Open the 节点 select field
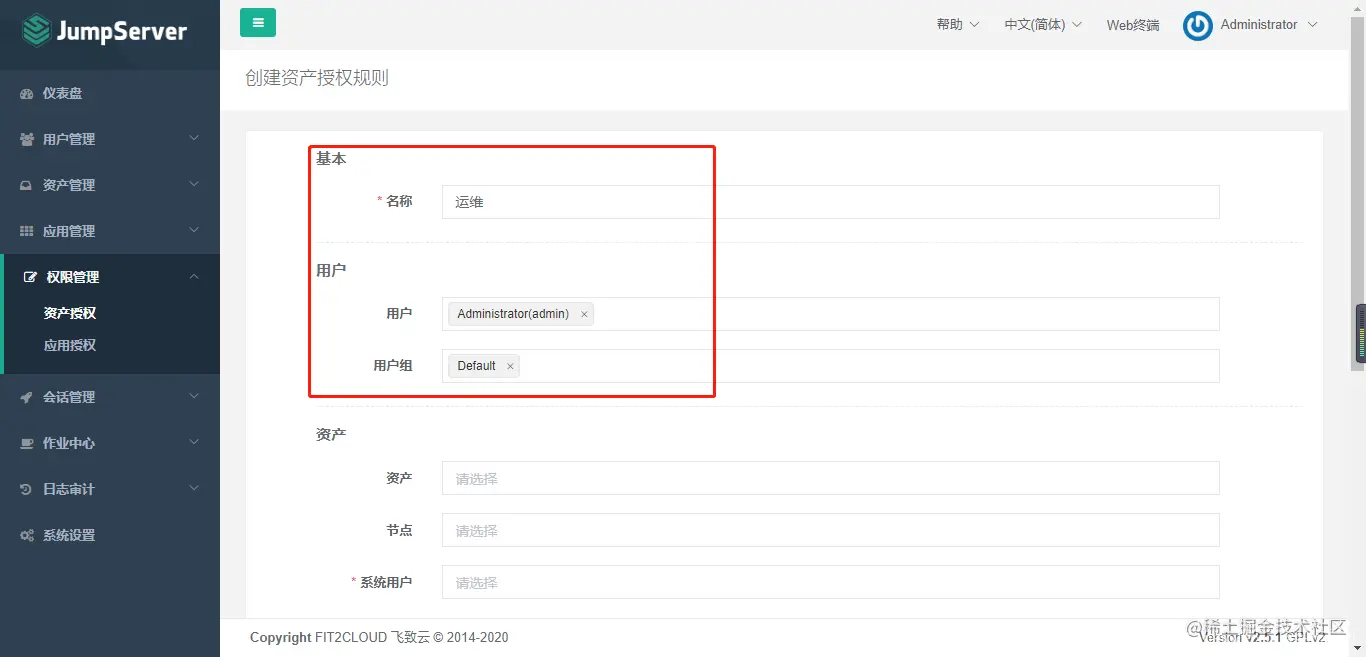This screenshot has width=1366, height=657. click(830, 530)
